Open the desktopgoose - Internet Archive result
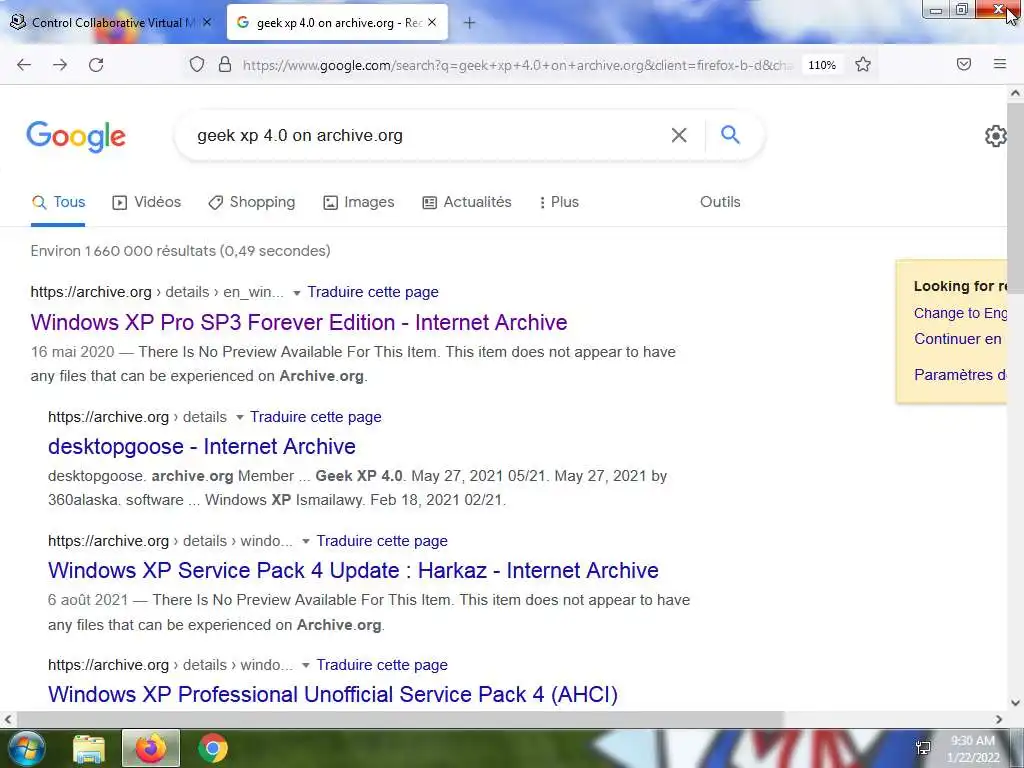 click(x=202, y=447)
